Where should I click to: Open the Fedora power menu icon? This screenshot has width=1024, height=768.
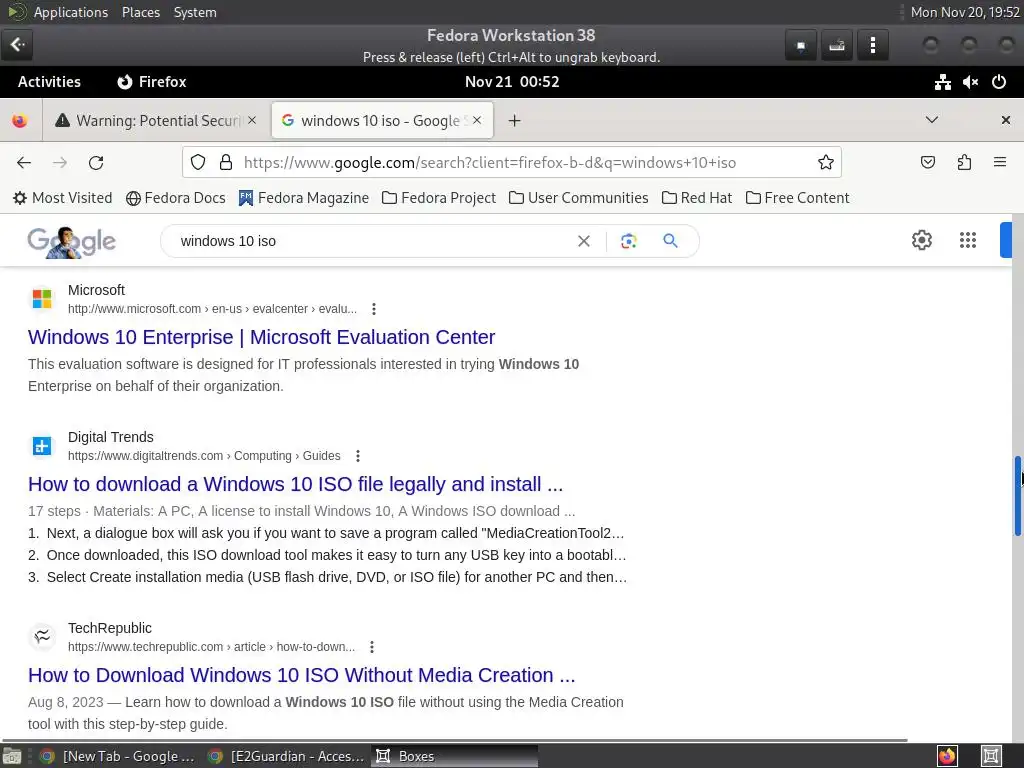pyautogui.click(x=999, y=82)
